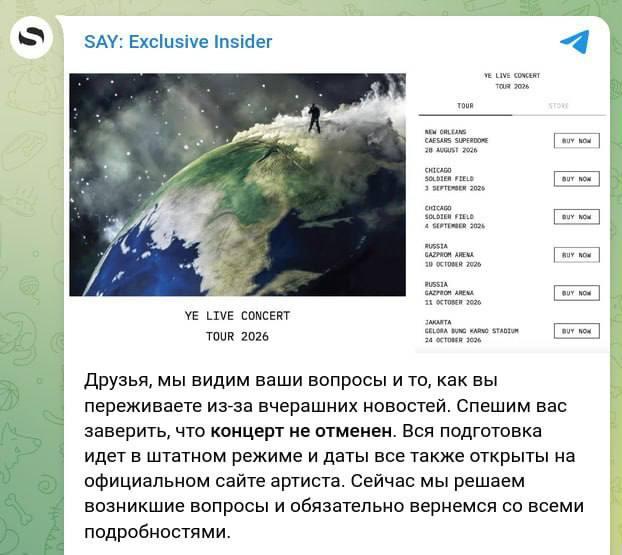The image size is (622, 555).
Task: Click the "NEW ORLEANS" city label
Action: [x=445, y=132]
